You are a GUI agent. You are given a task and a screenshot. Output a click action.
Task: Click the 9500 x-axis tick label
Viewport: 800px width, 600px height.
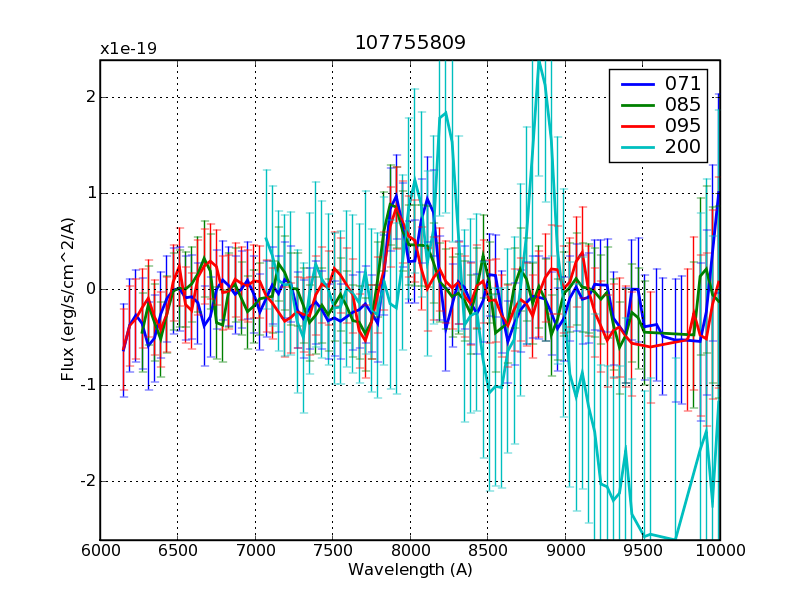click(642, 550)
